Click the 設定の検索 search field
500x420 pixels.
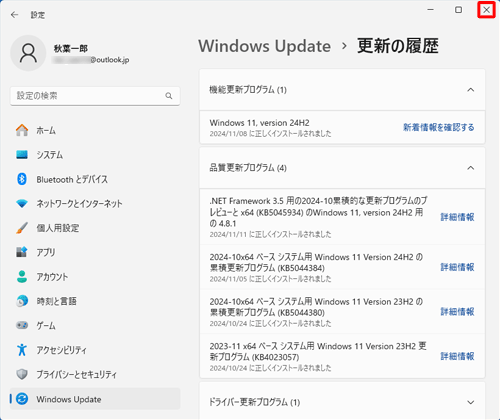pyautogui.click(x=95, y=96)
